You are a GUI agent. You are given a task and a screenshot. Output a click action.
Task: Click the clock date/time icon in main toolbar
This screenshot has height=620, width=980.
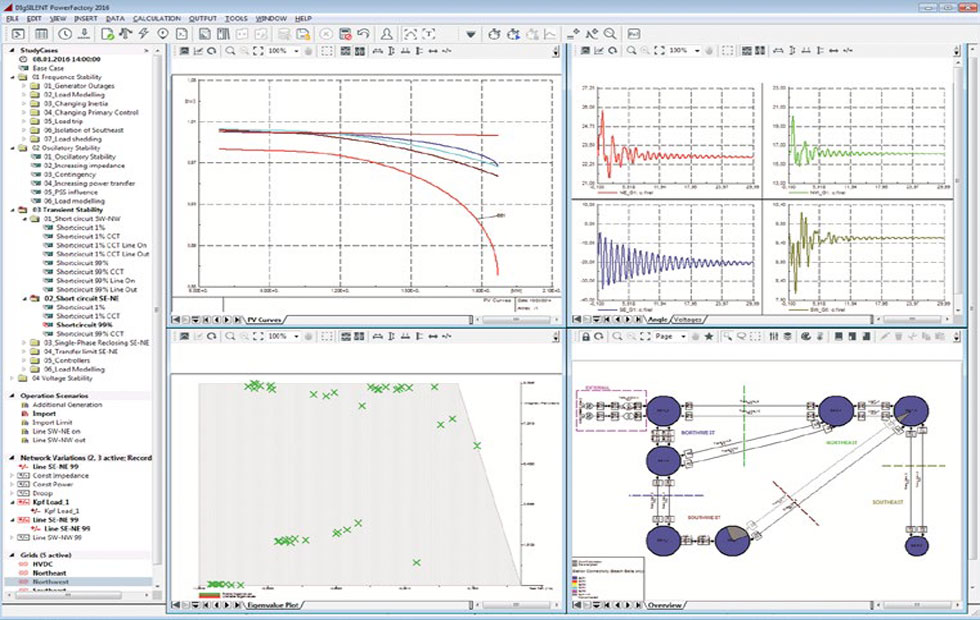point(64,34)
